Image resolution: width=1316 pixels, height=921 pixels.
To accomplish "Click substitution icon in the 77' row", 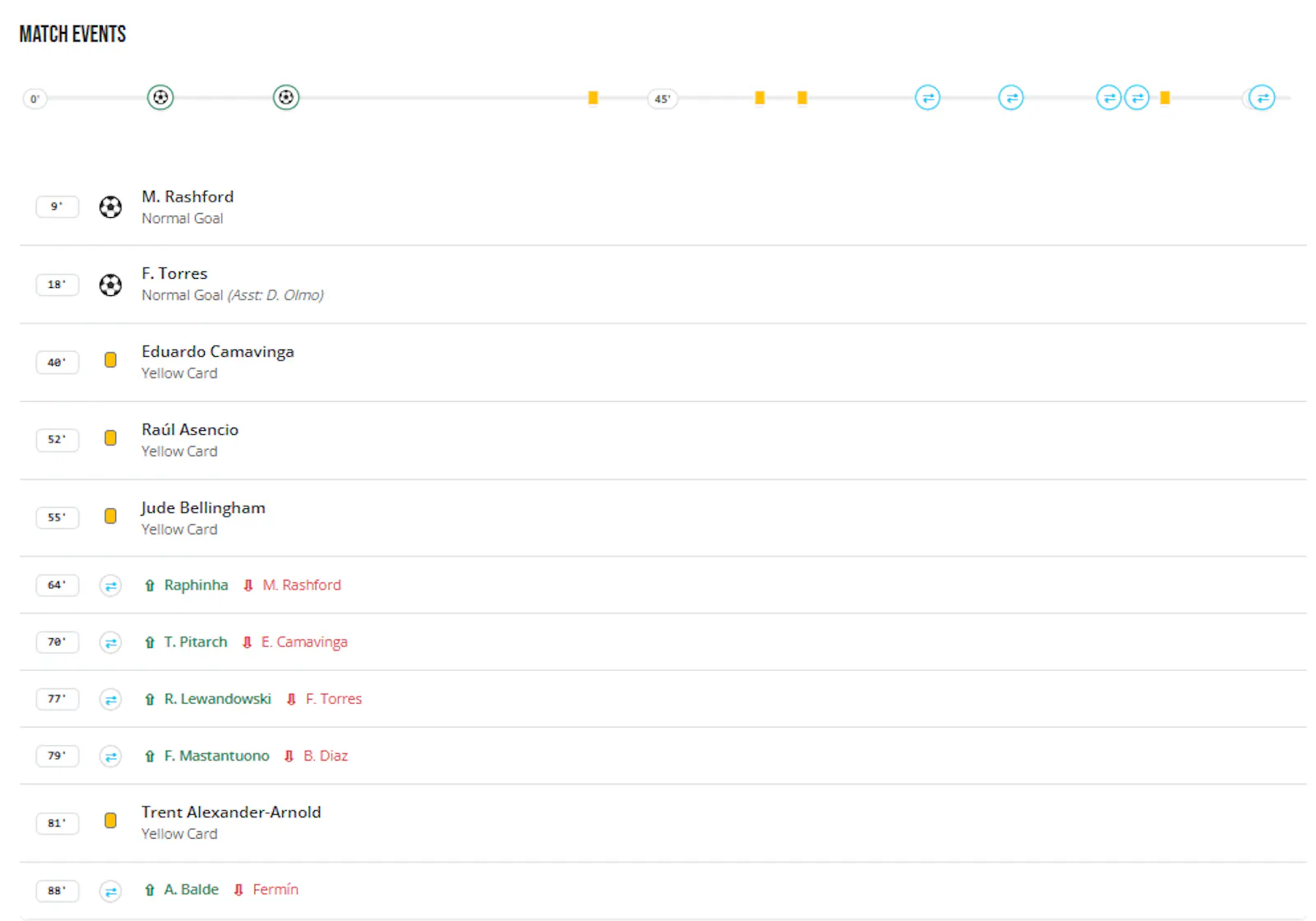I will [x=110, y=699].
